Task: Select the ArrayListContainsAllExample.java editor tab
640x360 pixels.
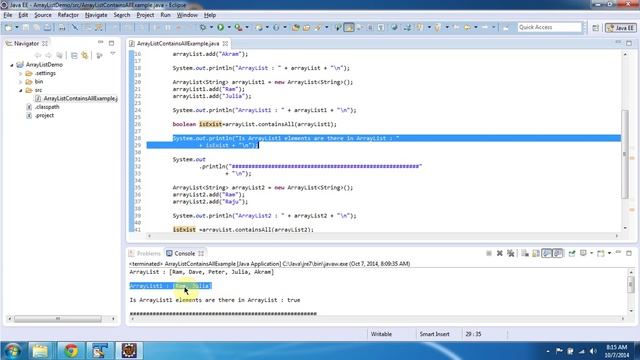Action: (178, 43)
